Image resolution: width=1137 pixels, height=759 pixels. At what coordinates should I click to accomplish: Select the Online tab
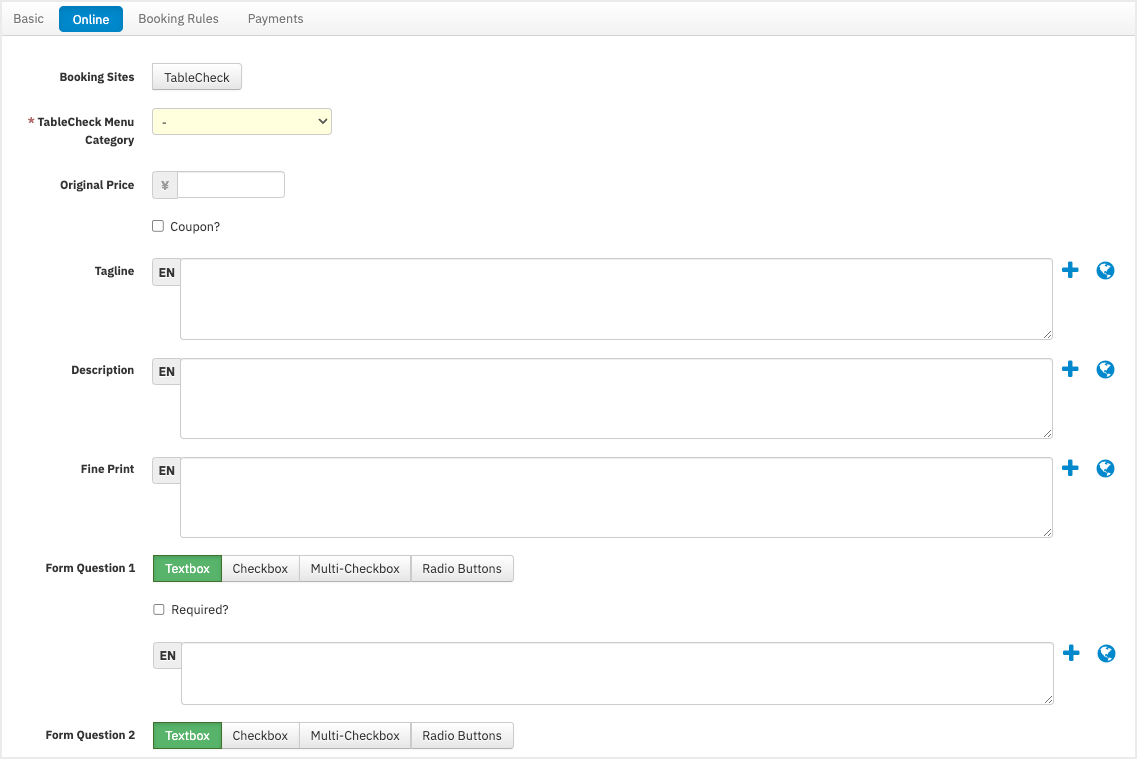coord(91,19)
